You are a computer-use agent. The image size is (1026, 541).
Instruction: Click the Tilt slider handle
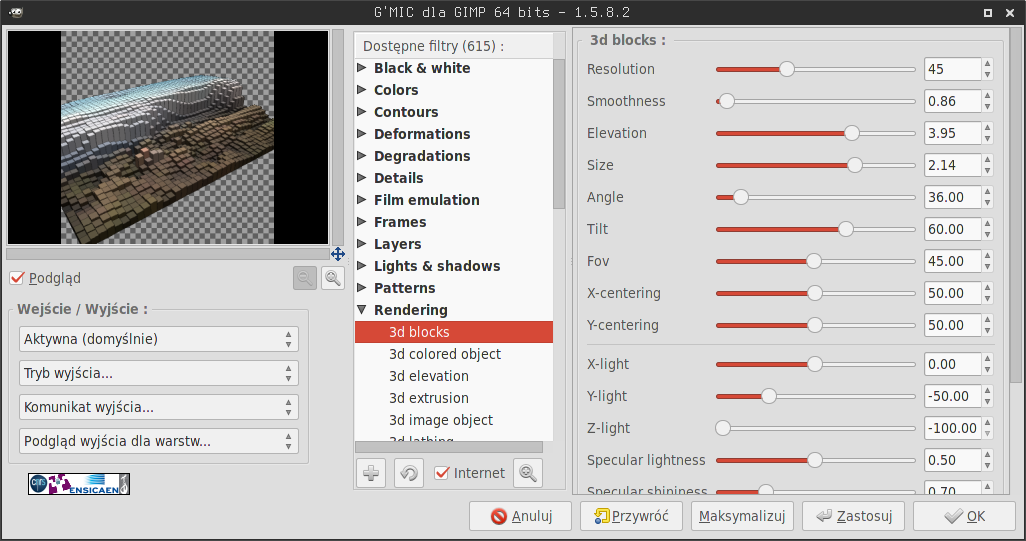(845, 229)
